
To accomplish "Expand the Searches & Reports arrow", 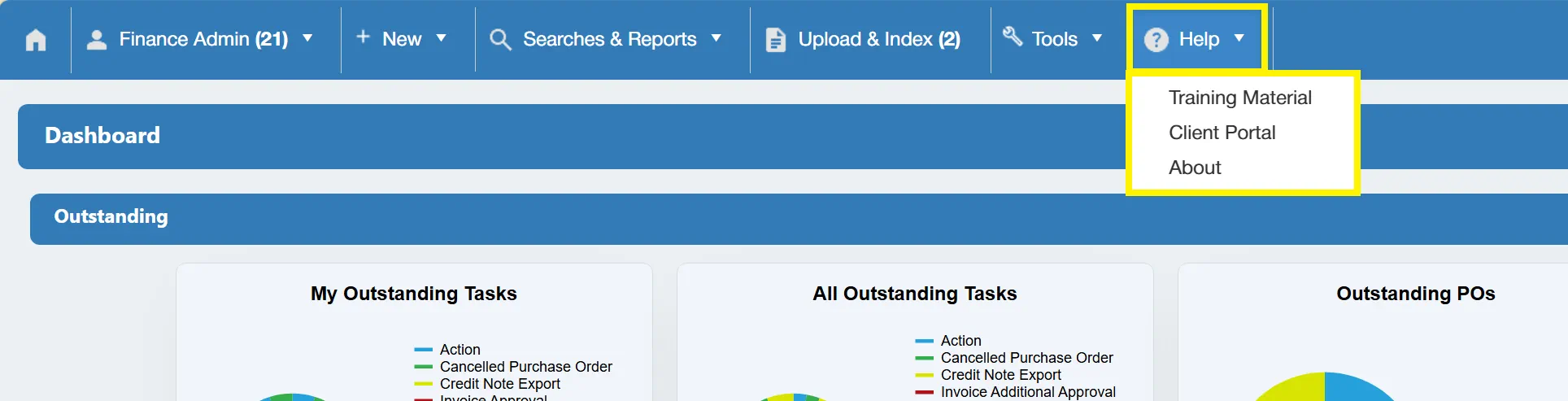I will tap(716, 38).
